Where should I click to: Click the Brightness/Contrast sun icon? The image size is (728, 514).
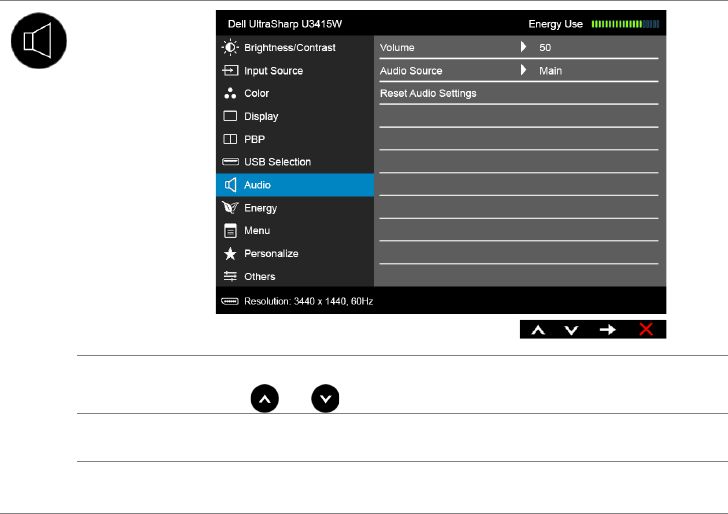tap(230, 47)
